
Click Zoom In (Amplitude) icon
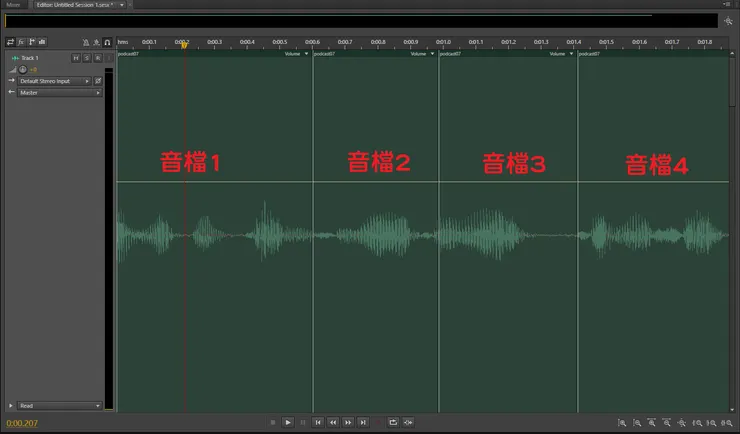click(622, 423)
